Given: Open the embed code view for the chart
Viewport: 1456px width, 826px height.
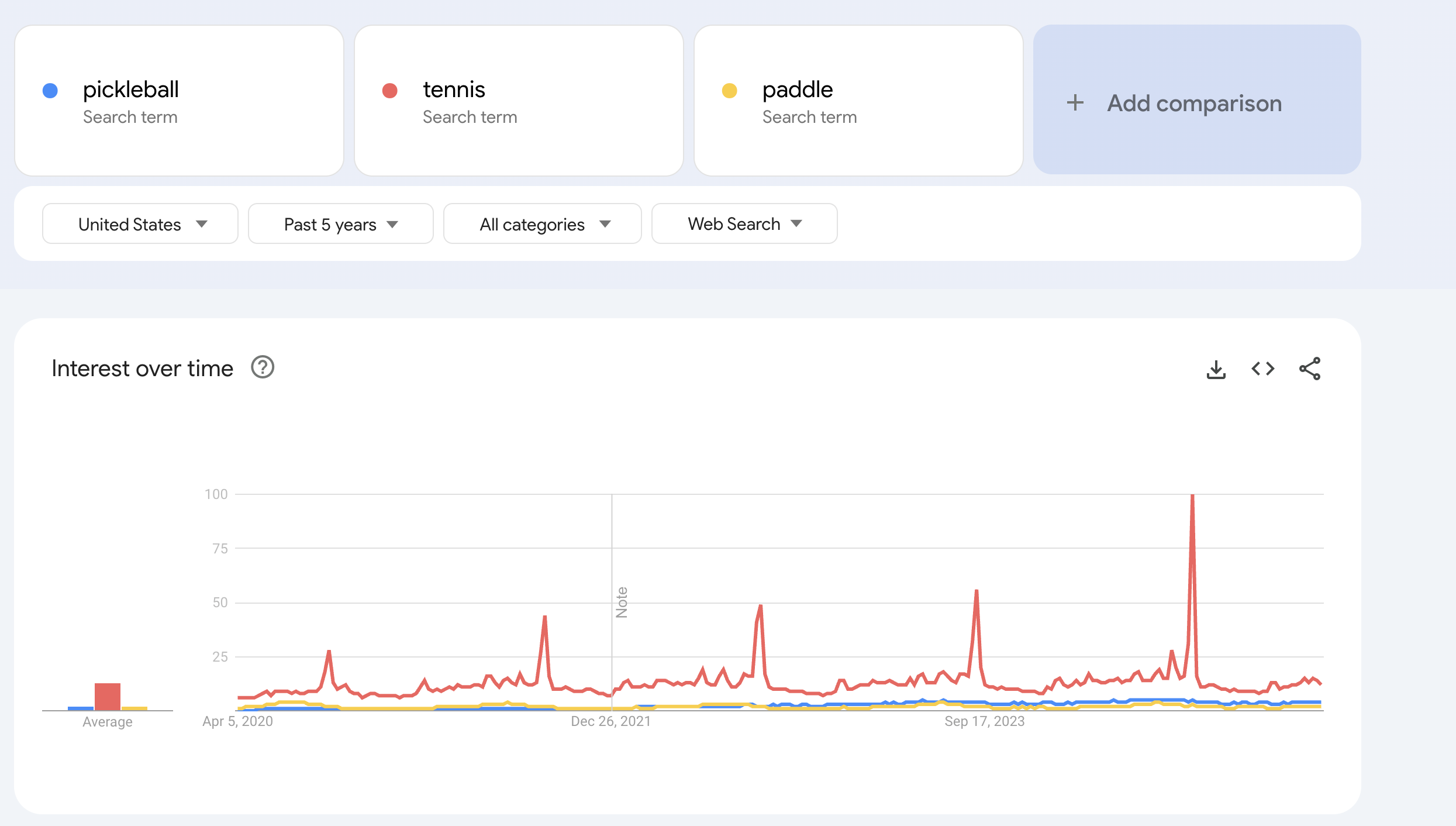Looking at the screenshot, I should tap(1262, 369).
